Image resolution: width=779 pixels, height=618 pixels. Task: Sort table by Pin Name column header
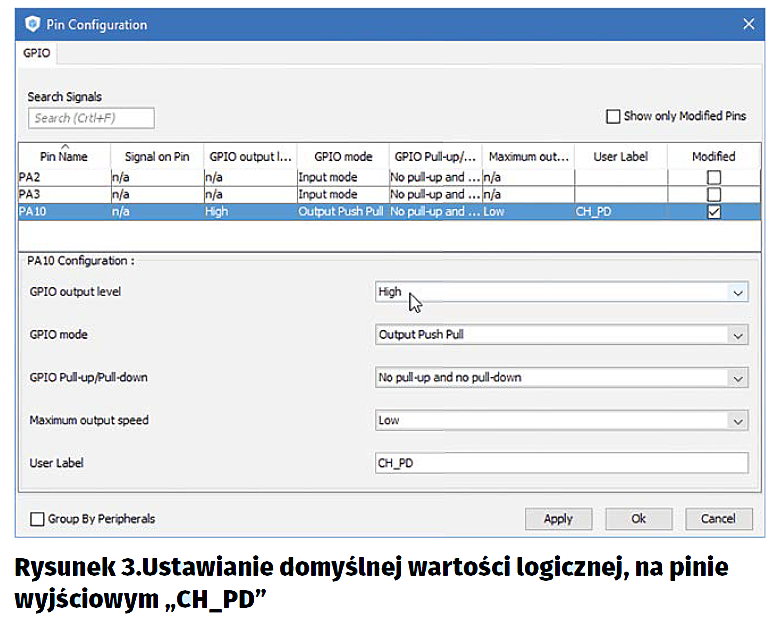63,156
